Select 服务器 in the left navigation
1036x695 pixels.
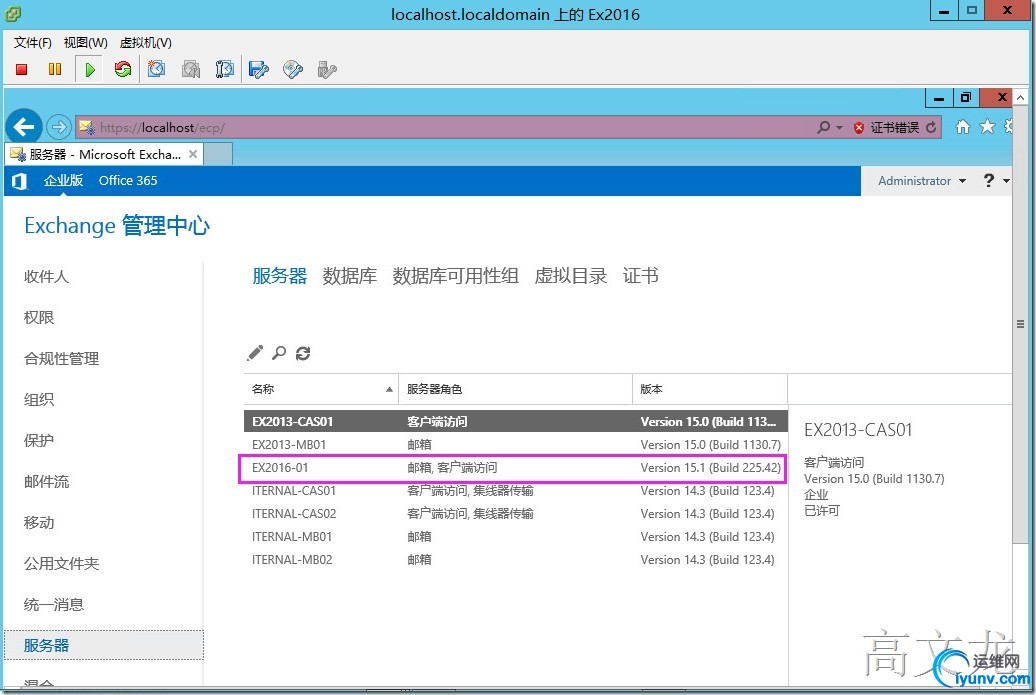(x=104, y=645)
